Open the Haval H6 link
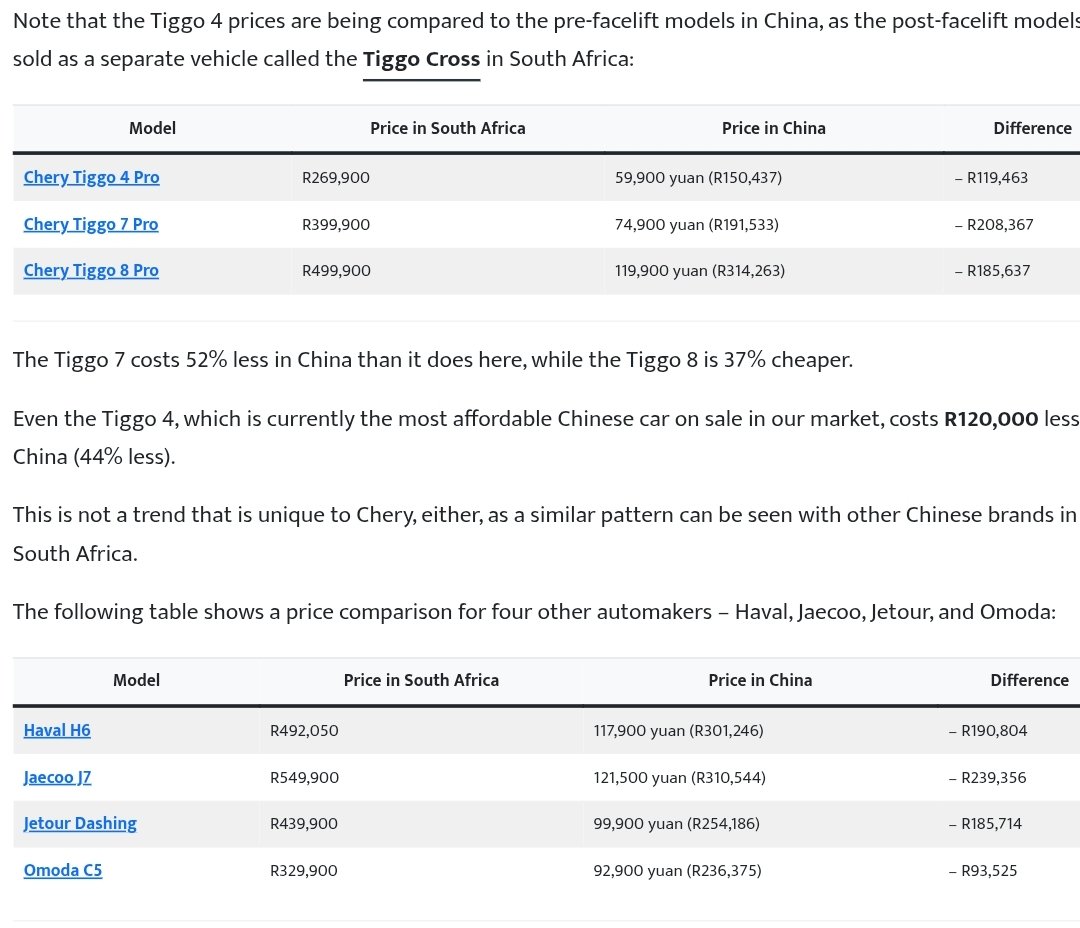The width and height of the screenshot is (1080, 928). coord(57,730)
